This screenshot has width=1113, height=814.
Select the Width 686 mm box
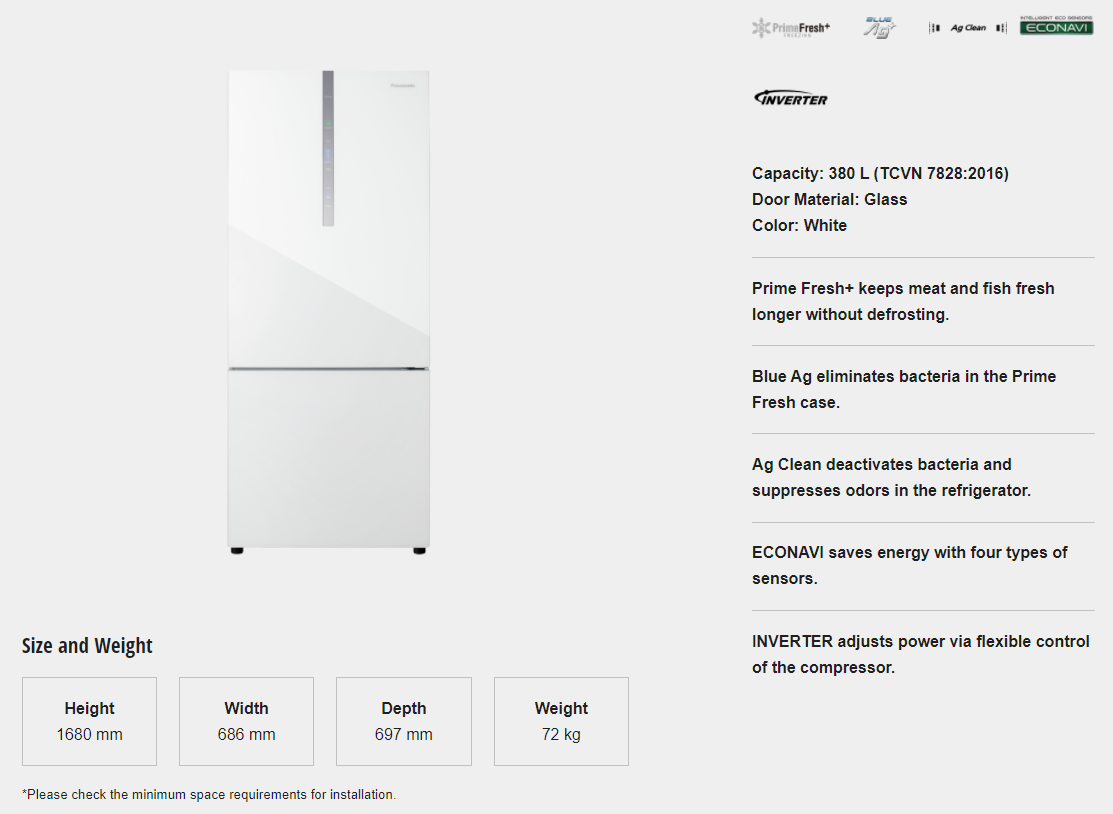[246, 721]
